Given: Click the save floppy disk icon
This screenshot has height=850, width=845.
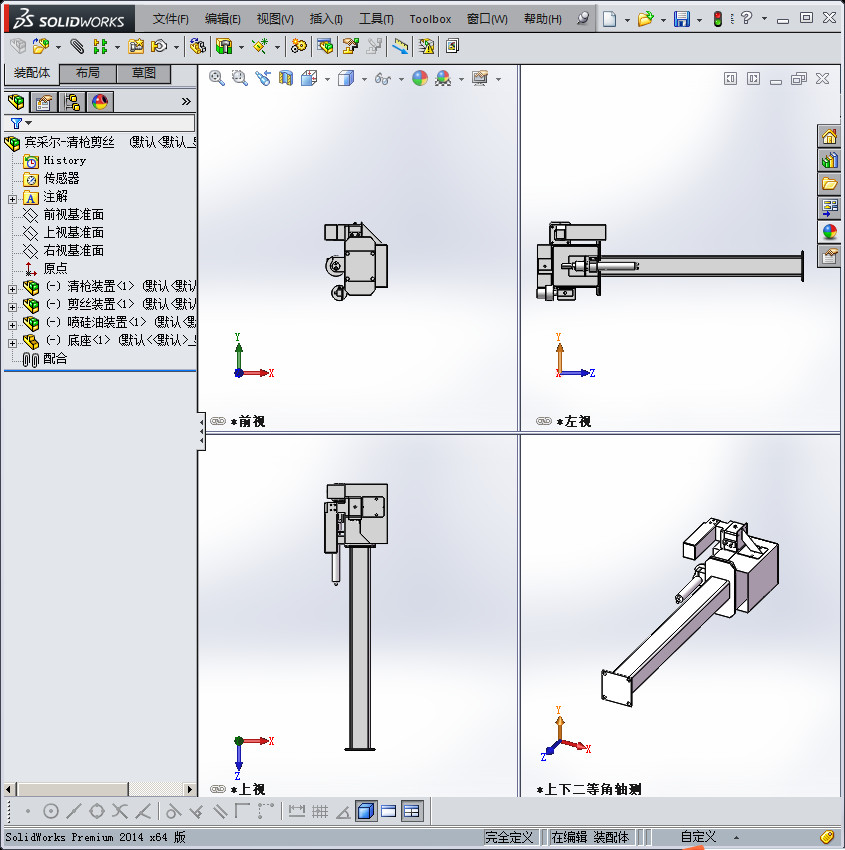Looking at the screenshot, I should [x=681, y=19].
